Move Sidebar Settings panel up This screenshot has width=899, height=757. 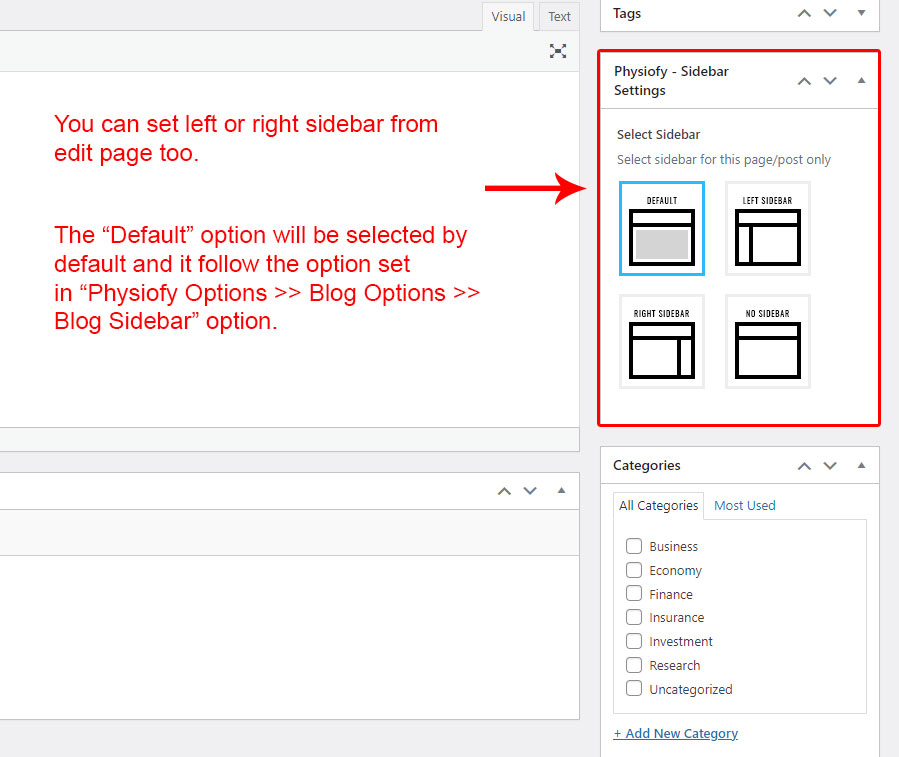pyautogui.click(x=804, y=81)
